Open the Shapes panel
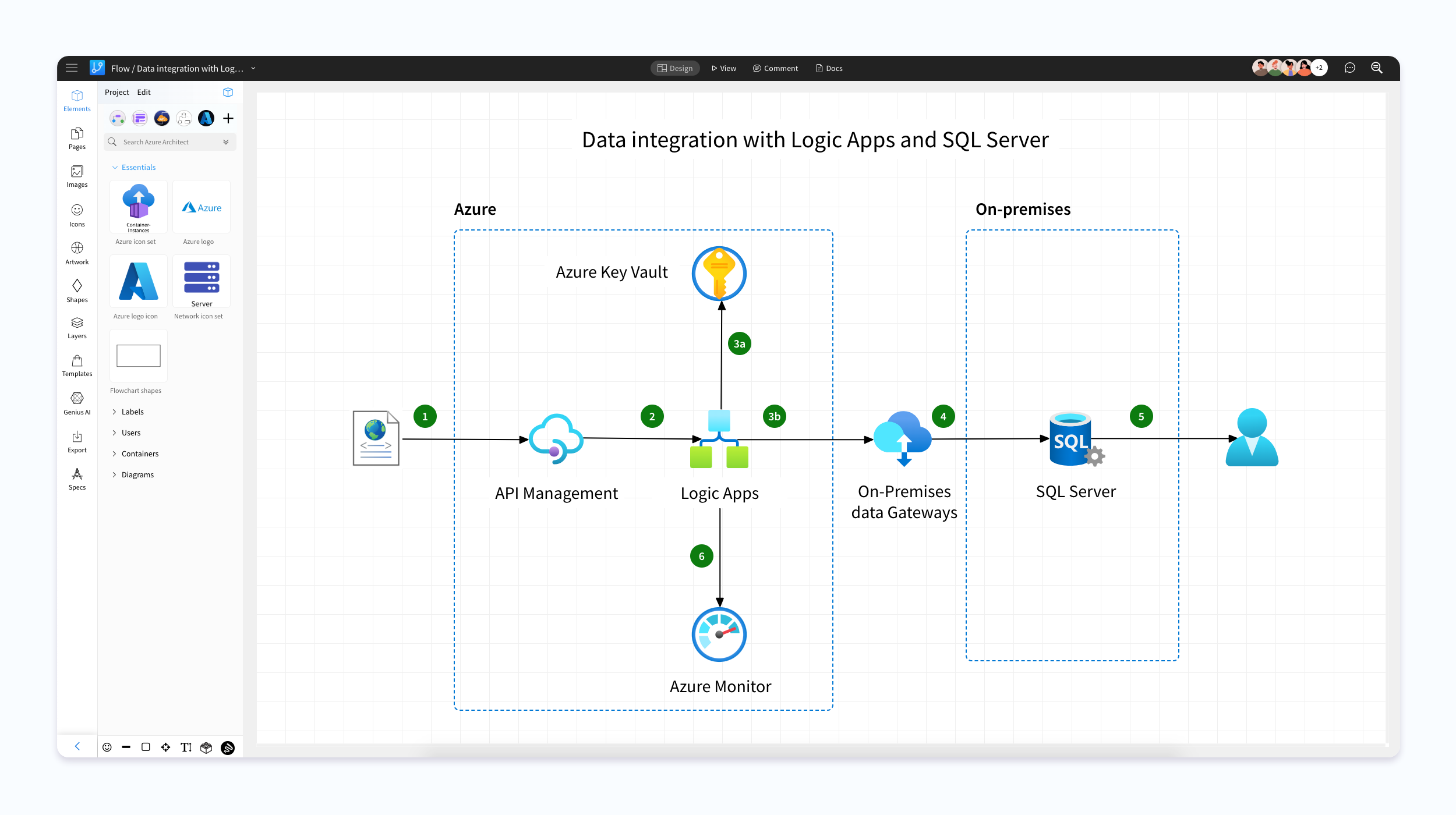1456x815 pixels. [x=77, y=291]
